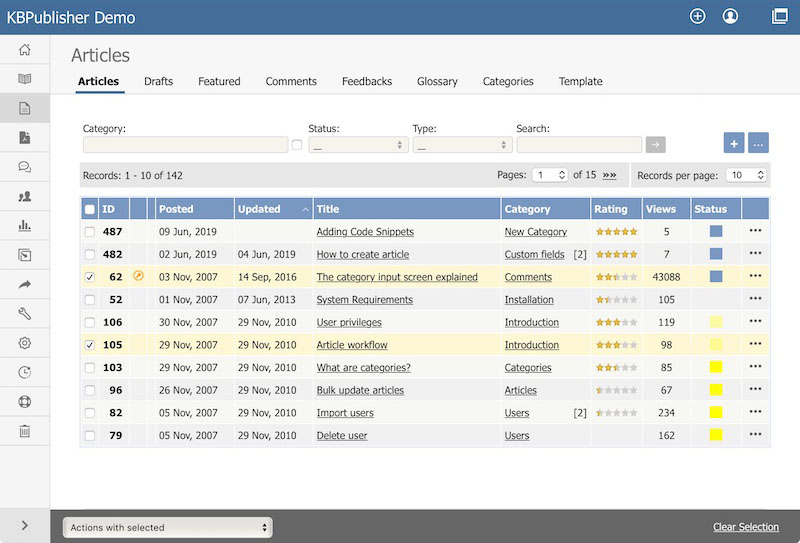The image size is (800, 543).
Task: Open the Tools wrench sidebar icon
Action: [24, 313]
